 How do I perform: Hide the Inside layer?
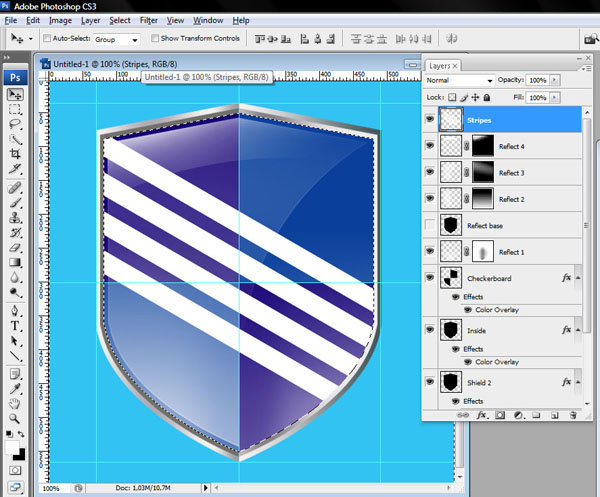(x=430, y=329)
